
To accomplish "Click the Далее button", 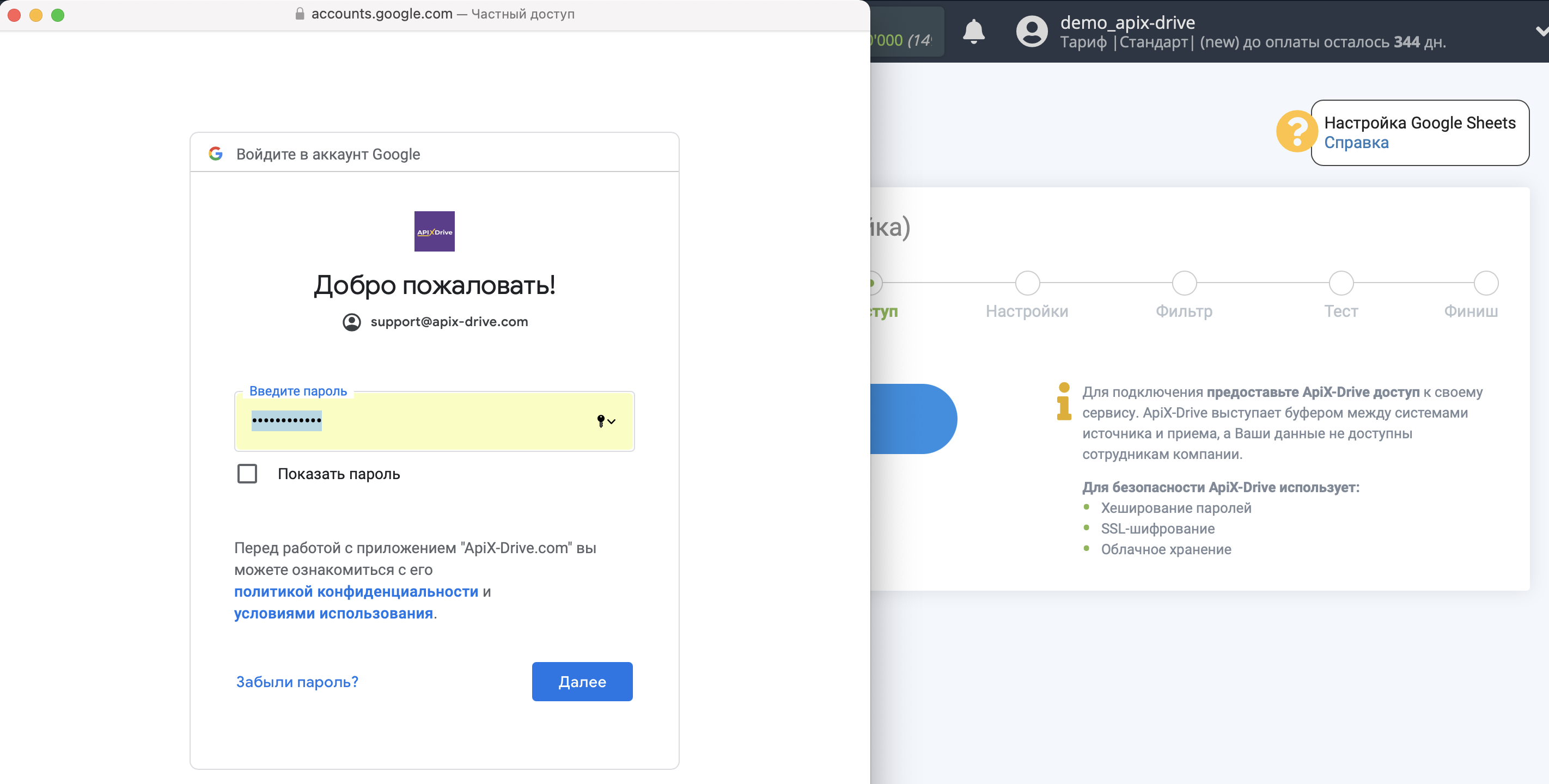I will coord(582,681).
